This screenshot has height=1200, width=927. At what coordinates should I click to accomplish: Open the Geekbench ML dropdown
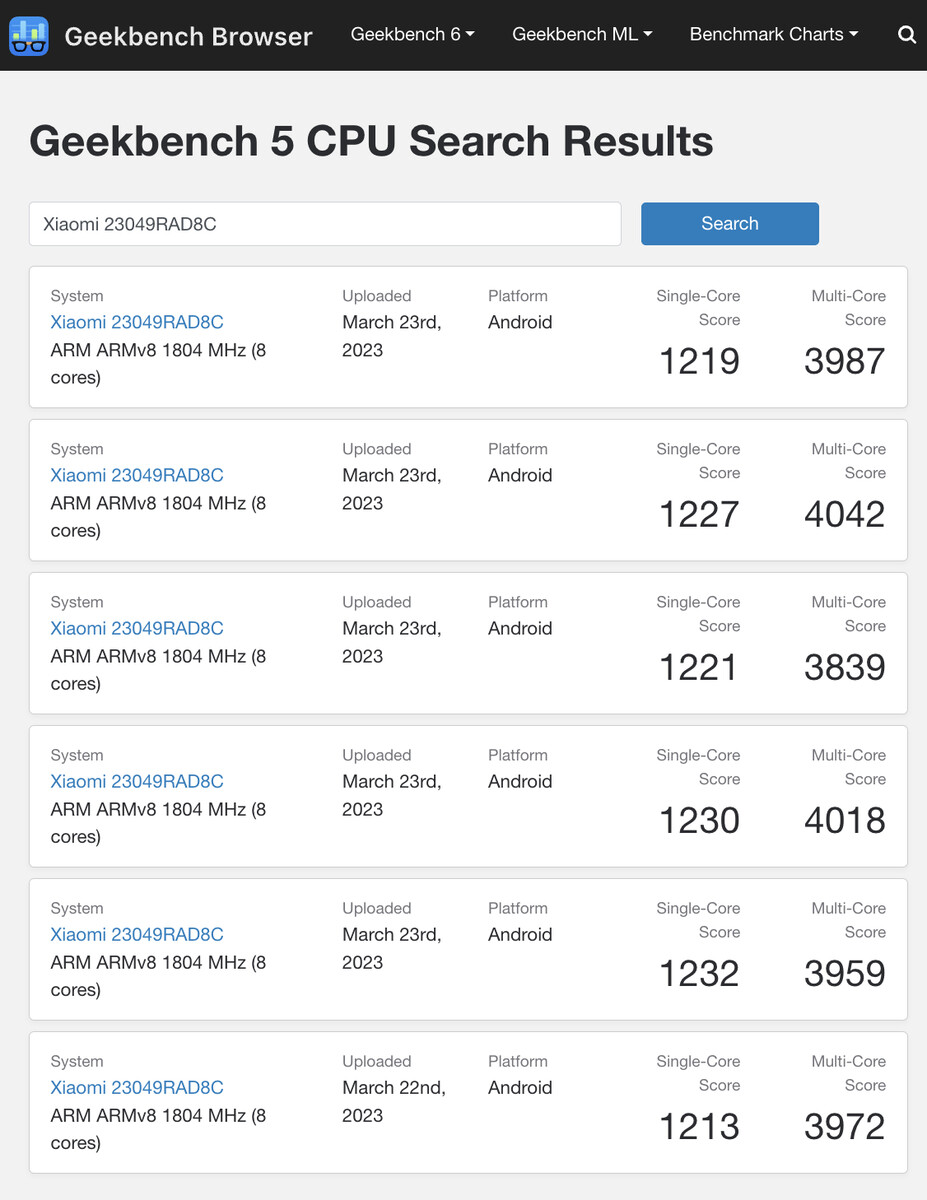coord(582,34)
